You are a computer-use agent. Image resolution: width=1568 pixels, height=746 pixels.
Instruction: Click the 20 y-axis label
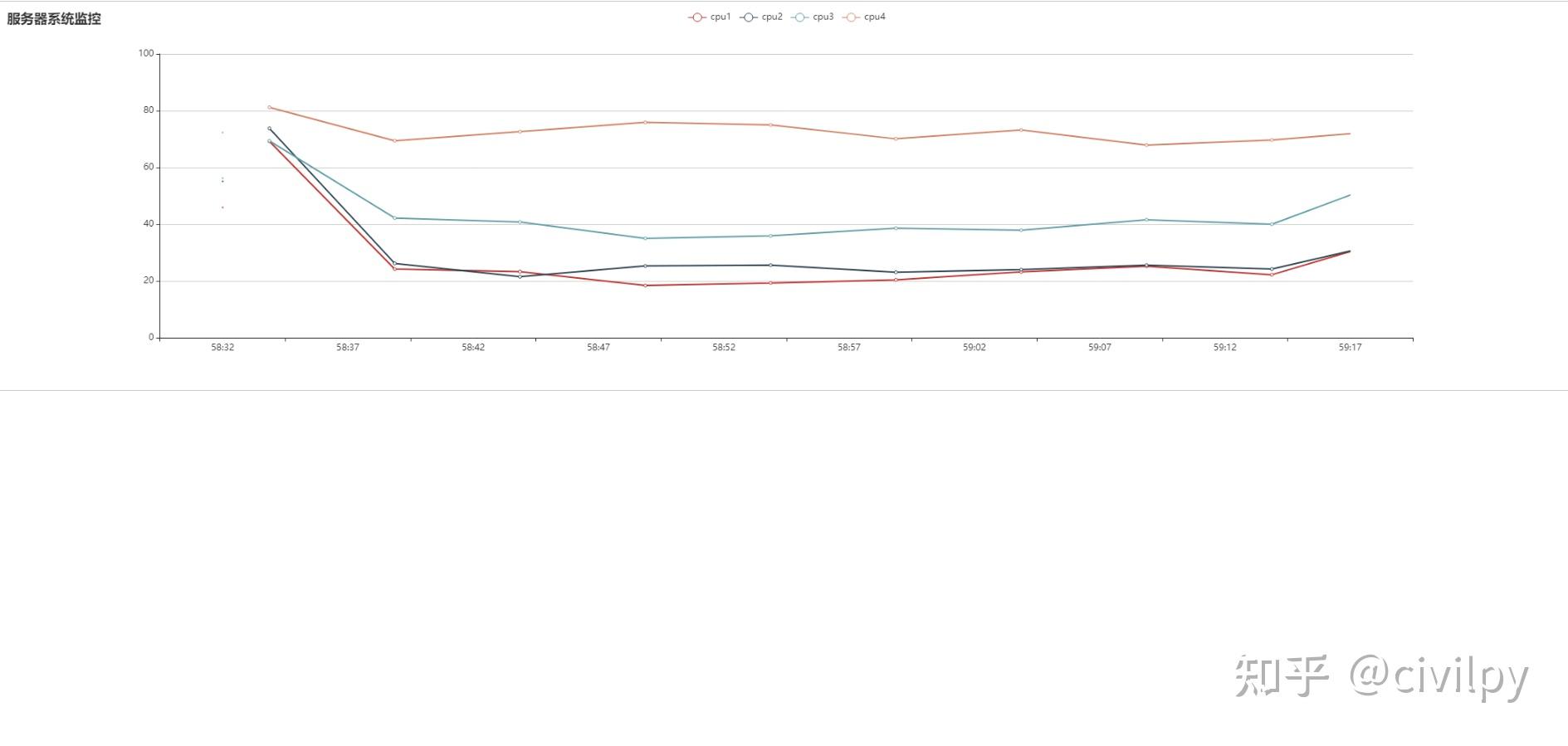[x=149, y=280]
